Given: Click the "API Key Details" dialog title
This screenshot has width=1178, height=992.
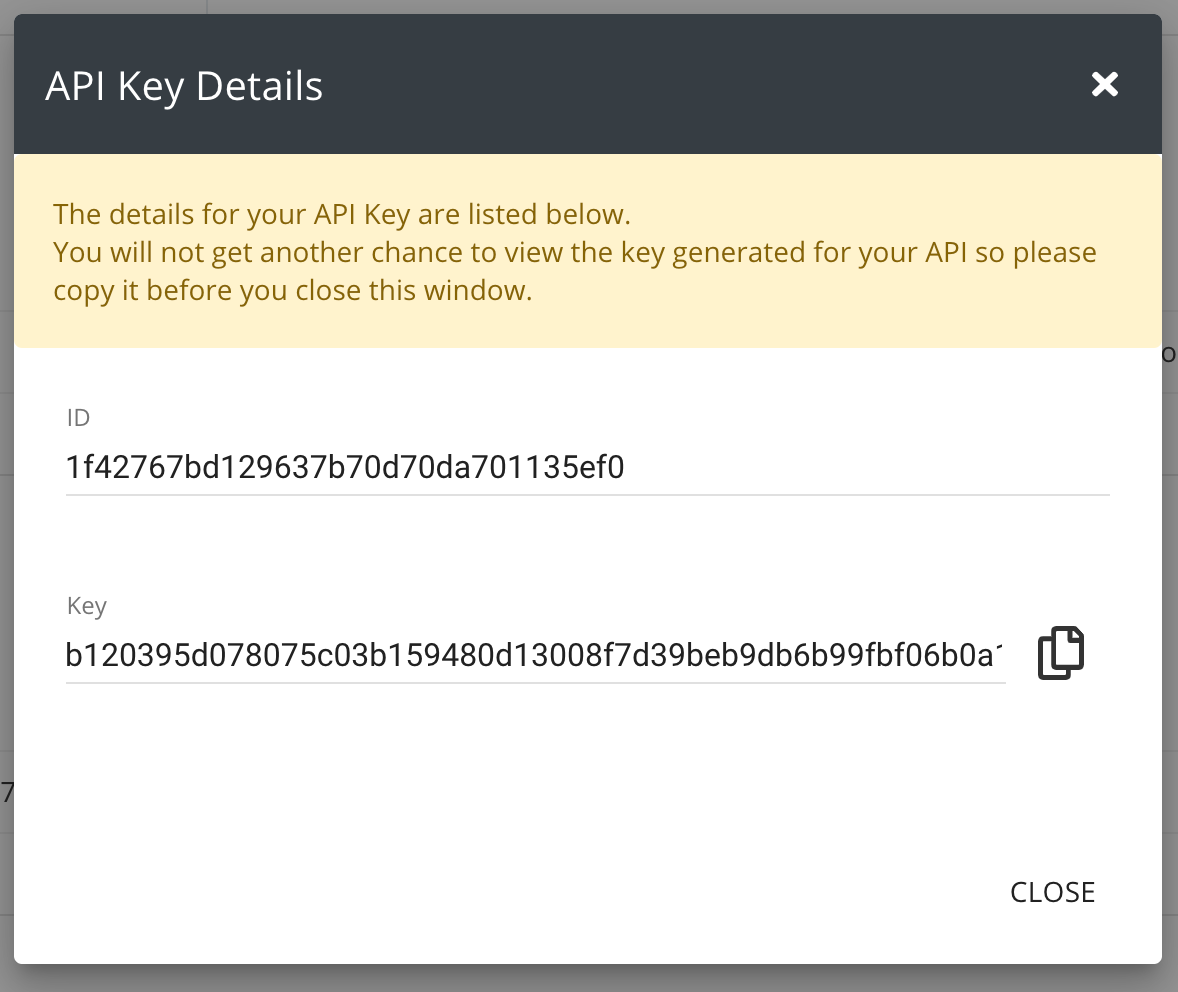Looking at the screenshot, I should click(184, 86).
